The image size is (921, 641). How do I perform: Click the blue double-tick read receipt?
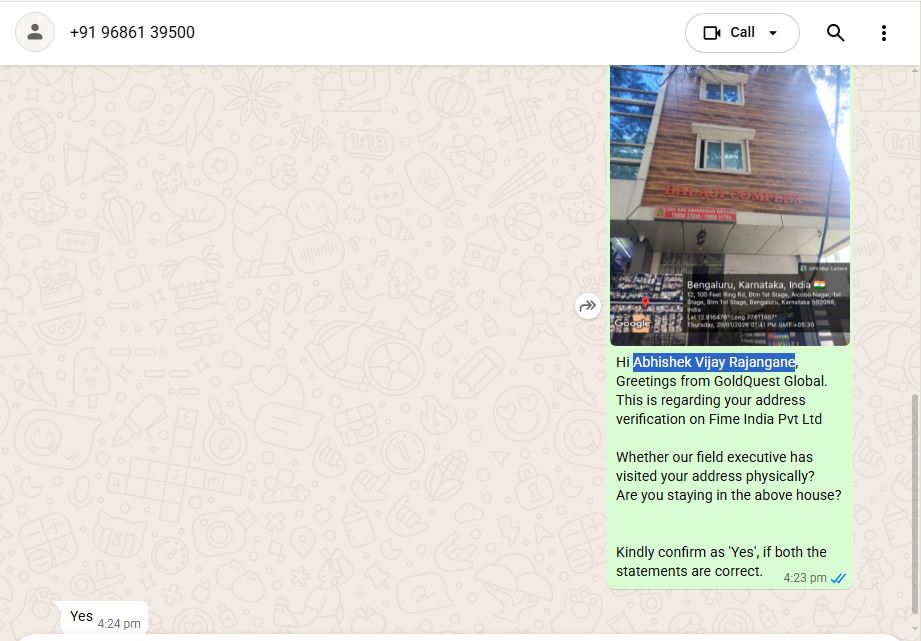tap(838, 578)
